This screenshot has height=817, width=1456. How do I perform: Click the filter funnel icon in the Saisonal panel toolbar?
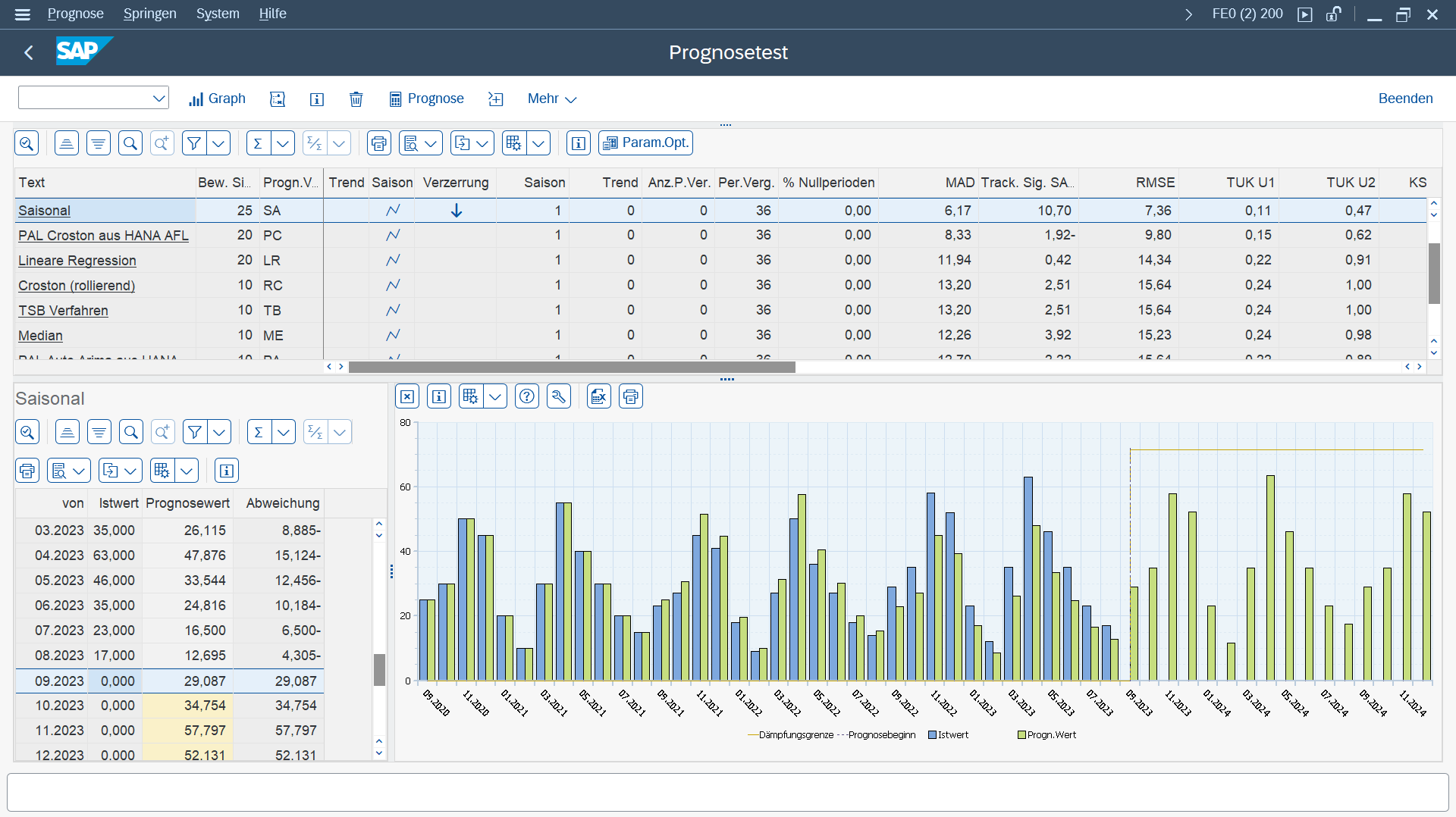(x=195, y=432)
